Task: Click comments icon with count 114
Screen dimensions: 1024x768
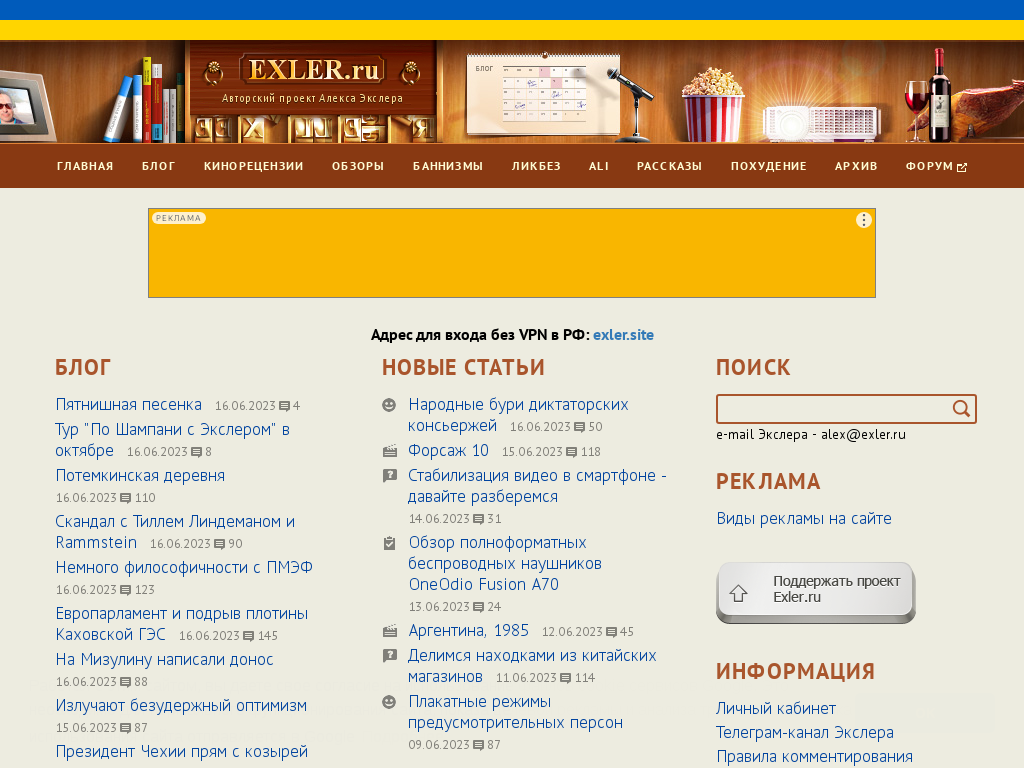Action: point(566,679)
